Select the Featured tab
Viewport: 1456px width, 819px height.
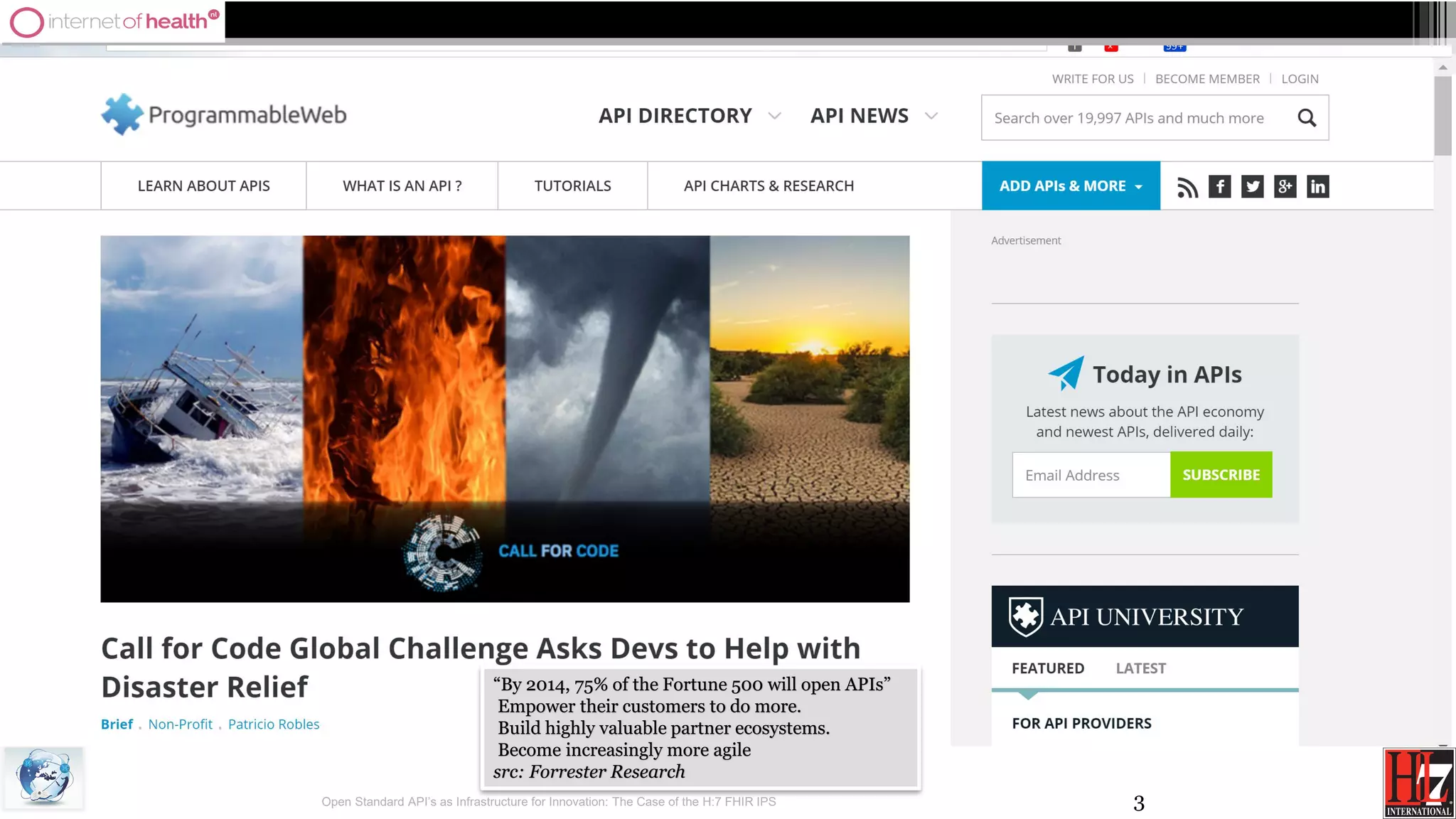[1048, 668]
